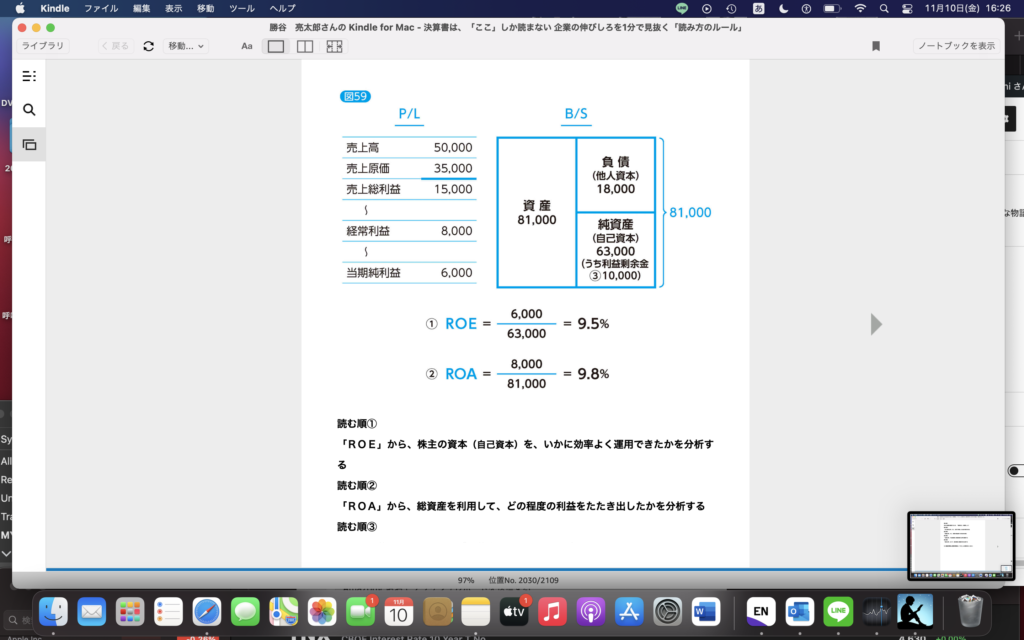The height and width of the screenshot is (640, 1024).
Task: Open the table of contents sidebar icon
Action: pyautogui.click(x=29, y=76)
